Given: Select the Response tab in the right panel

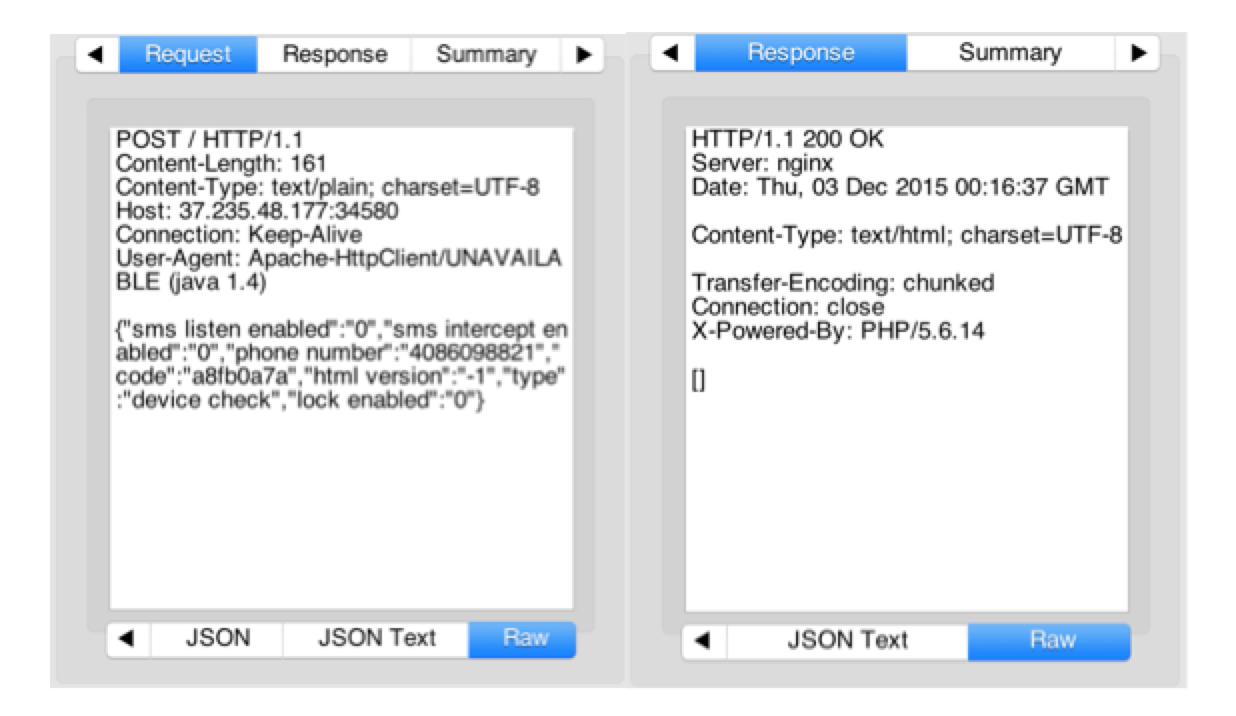Looking at the screenshot, I should 801,53.
